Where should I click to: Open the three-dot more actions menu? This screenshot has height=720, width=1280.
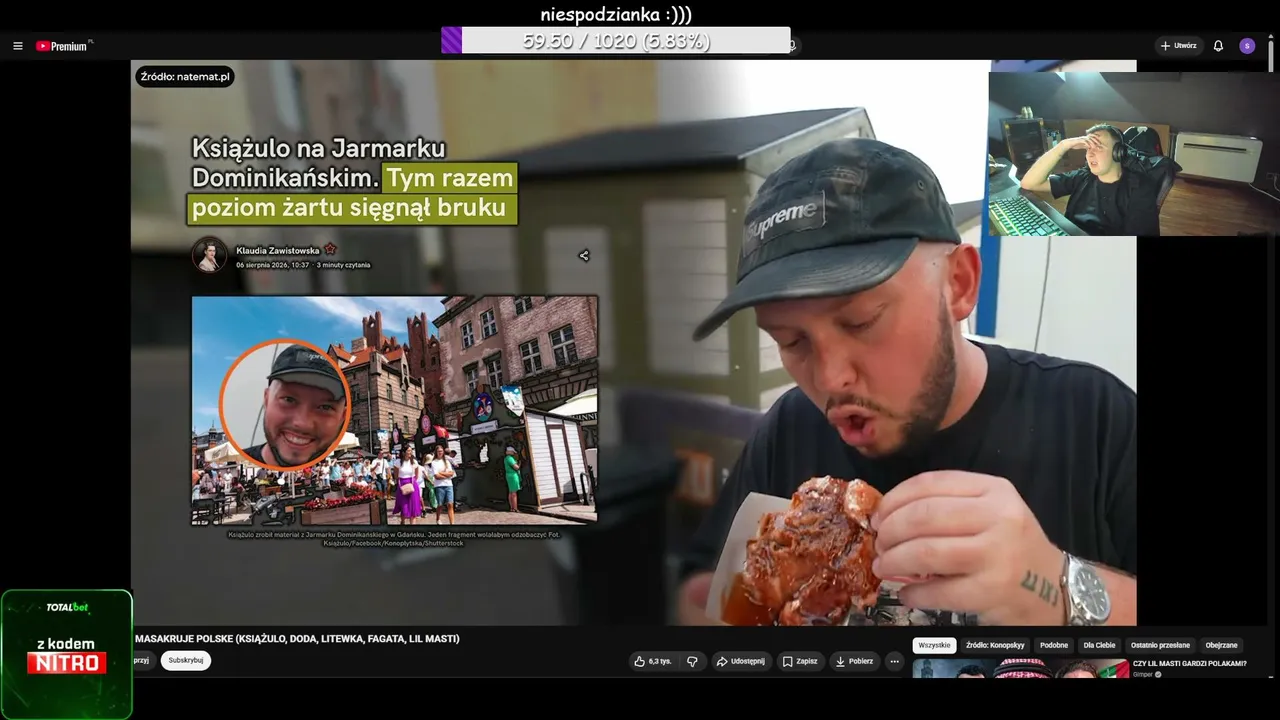click(x=895, y=661)
